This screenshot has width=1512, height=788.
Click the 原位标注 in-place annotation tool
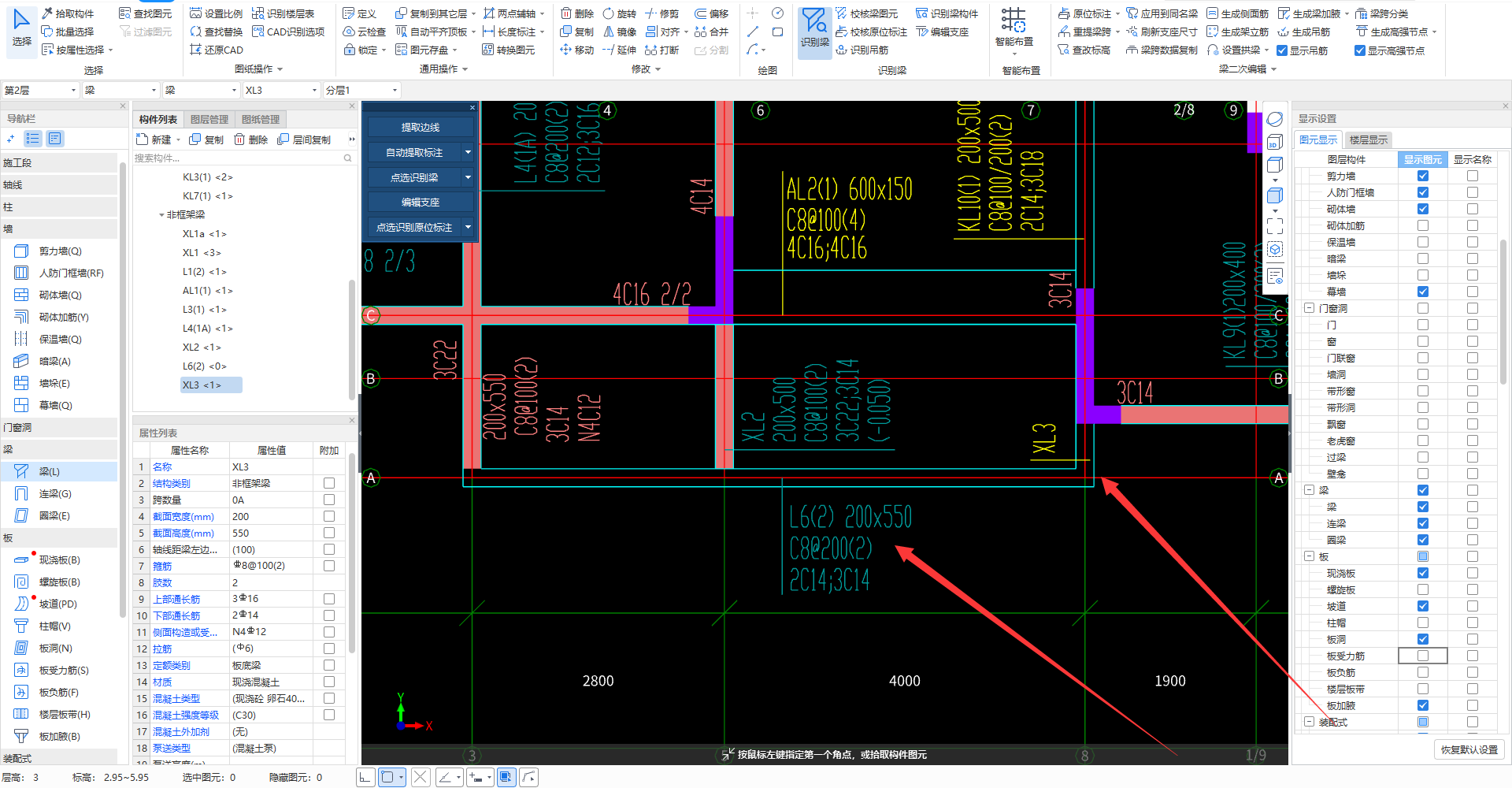(x=1084, y=13)
